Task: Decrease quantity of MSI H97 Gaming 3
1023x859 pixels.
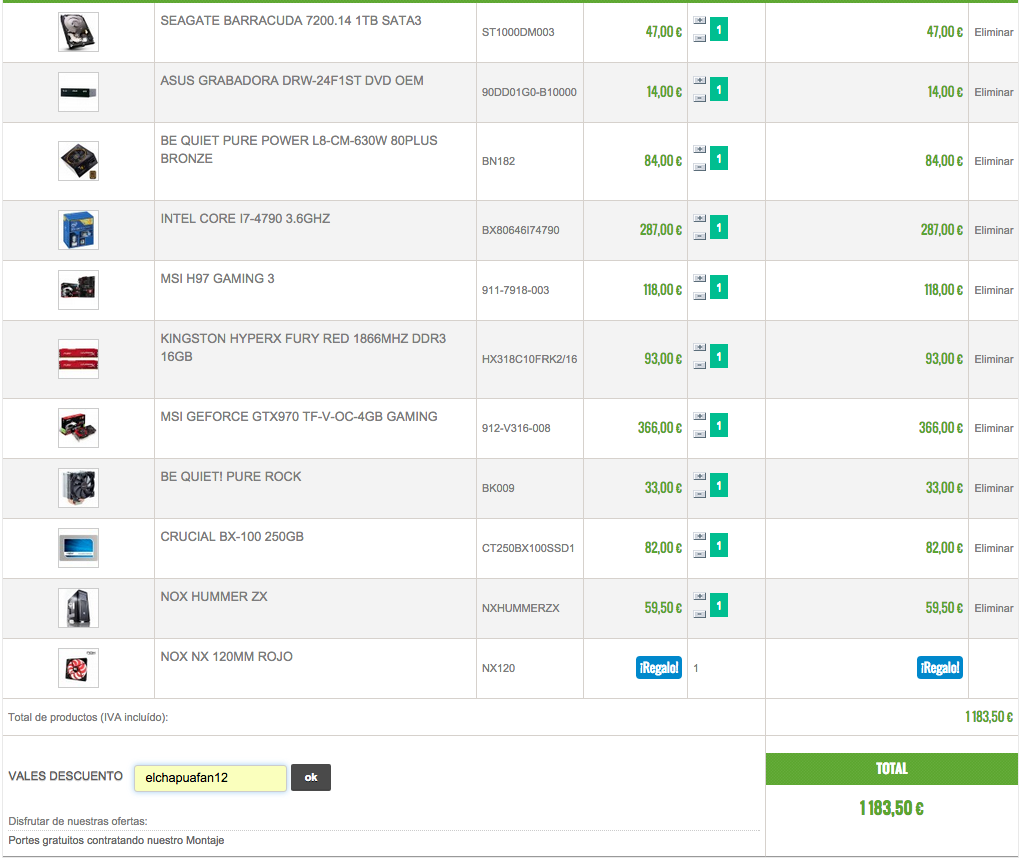Action: tap(699, 297)
